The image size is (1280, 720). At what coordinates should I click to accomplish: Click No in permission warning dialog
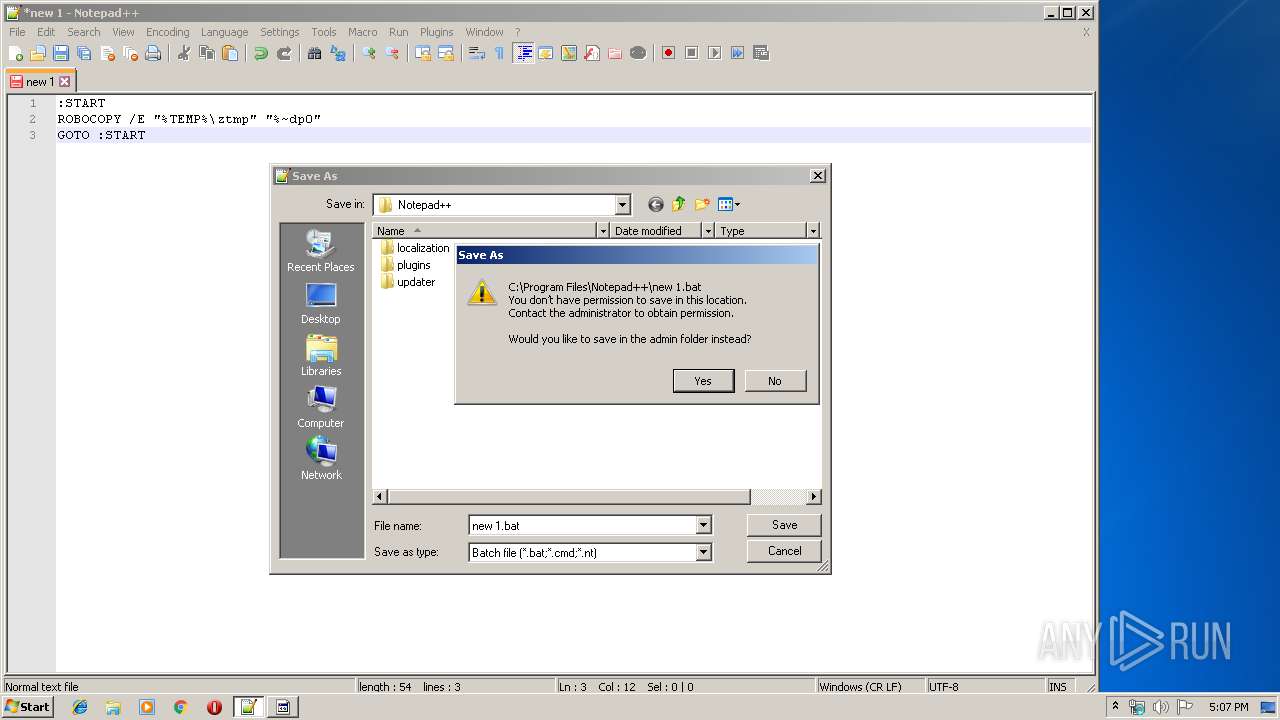pyautogui.click(x=775, y=381)
